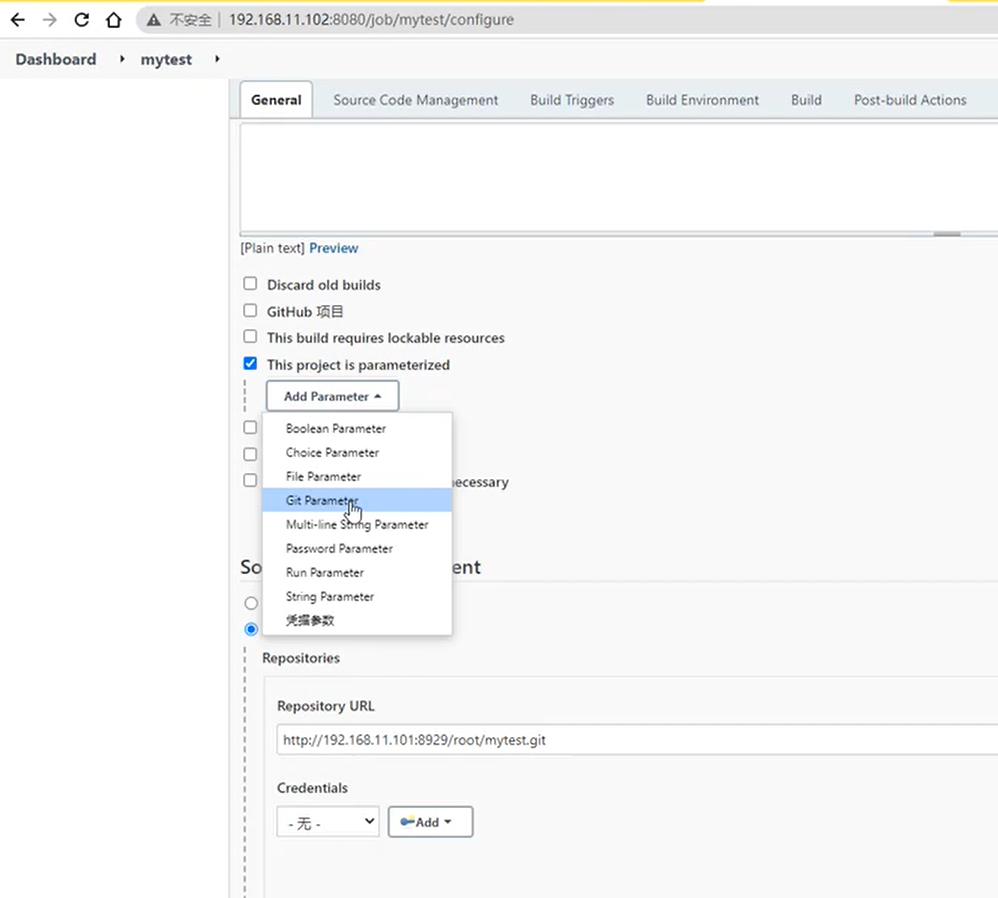Click the not-secure warning triangle icon
This screenshot has height=898, width=998.
click(153, 20)
